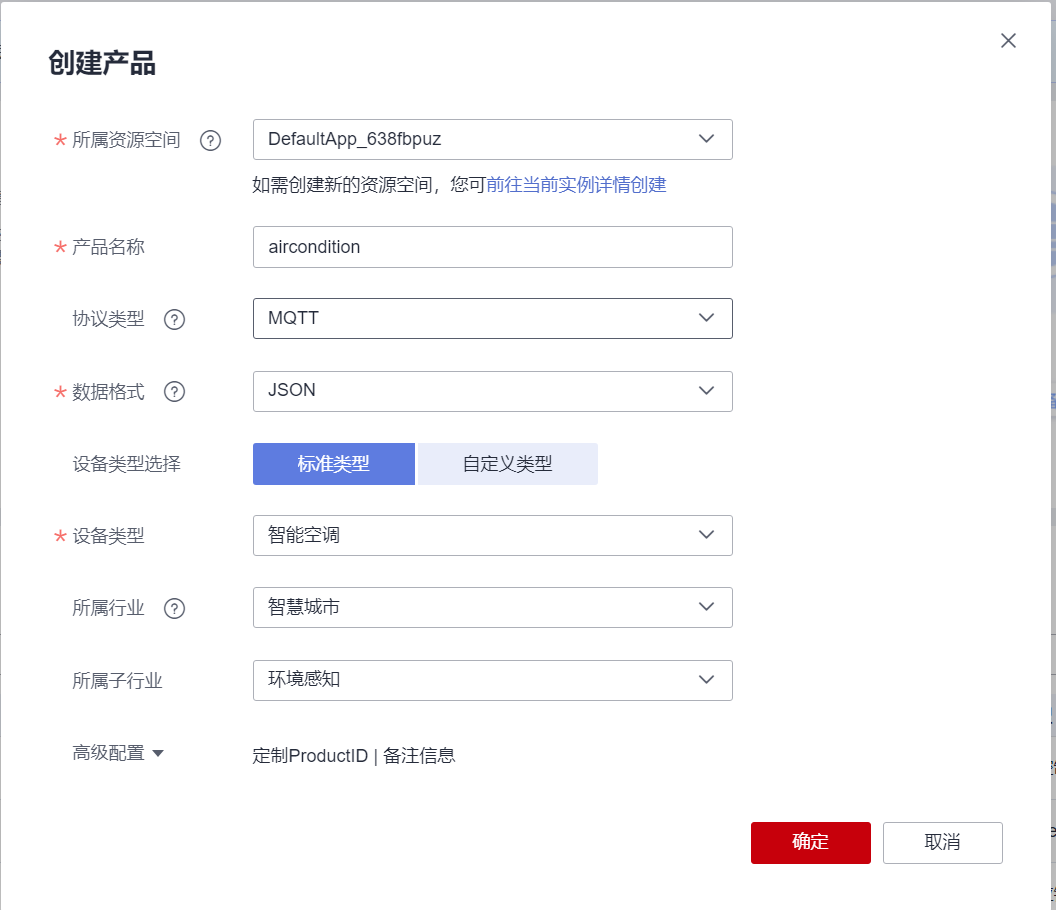Click the 取消 cancel button
1056x910 pixels.
(942, 842)
